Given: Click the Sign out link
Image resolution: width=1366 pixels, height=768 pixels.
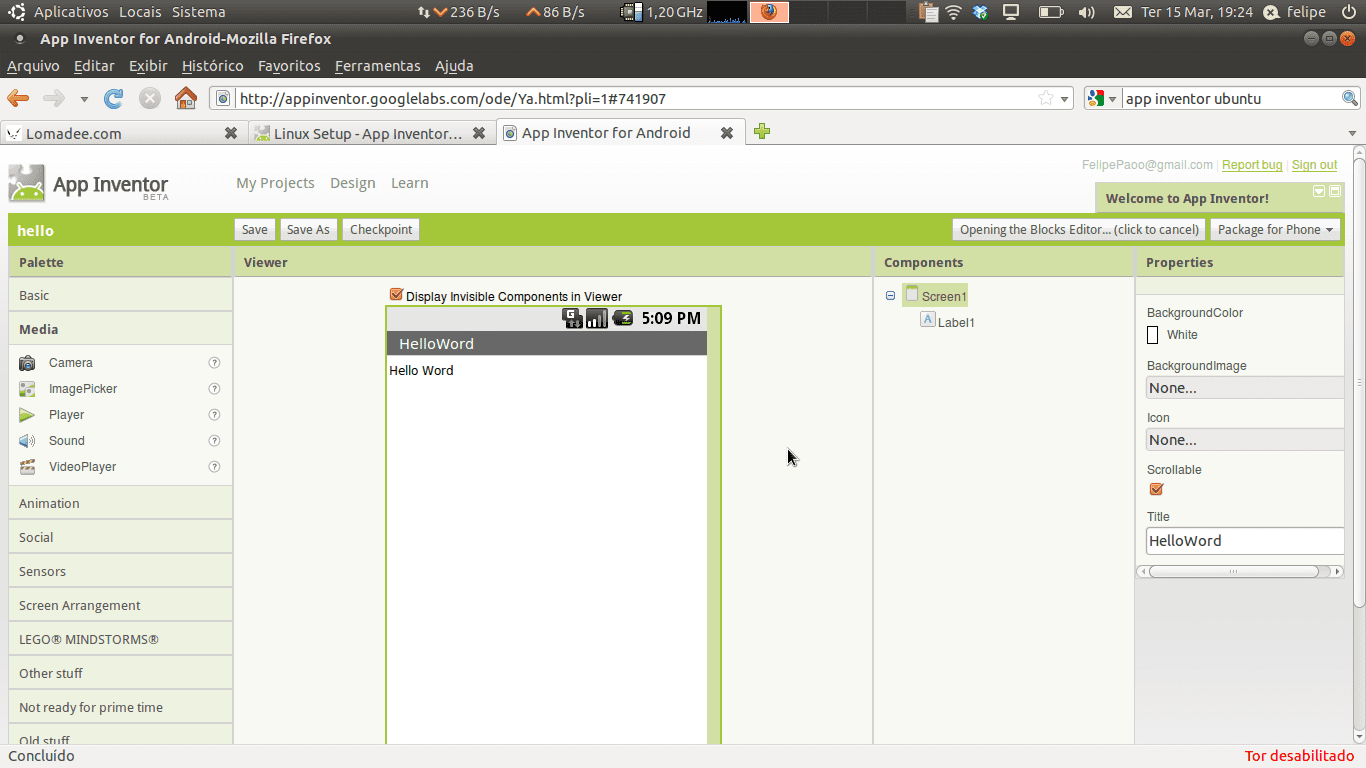Looking at the screenshot, I should click(1314, 164).
